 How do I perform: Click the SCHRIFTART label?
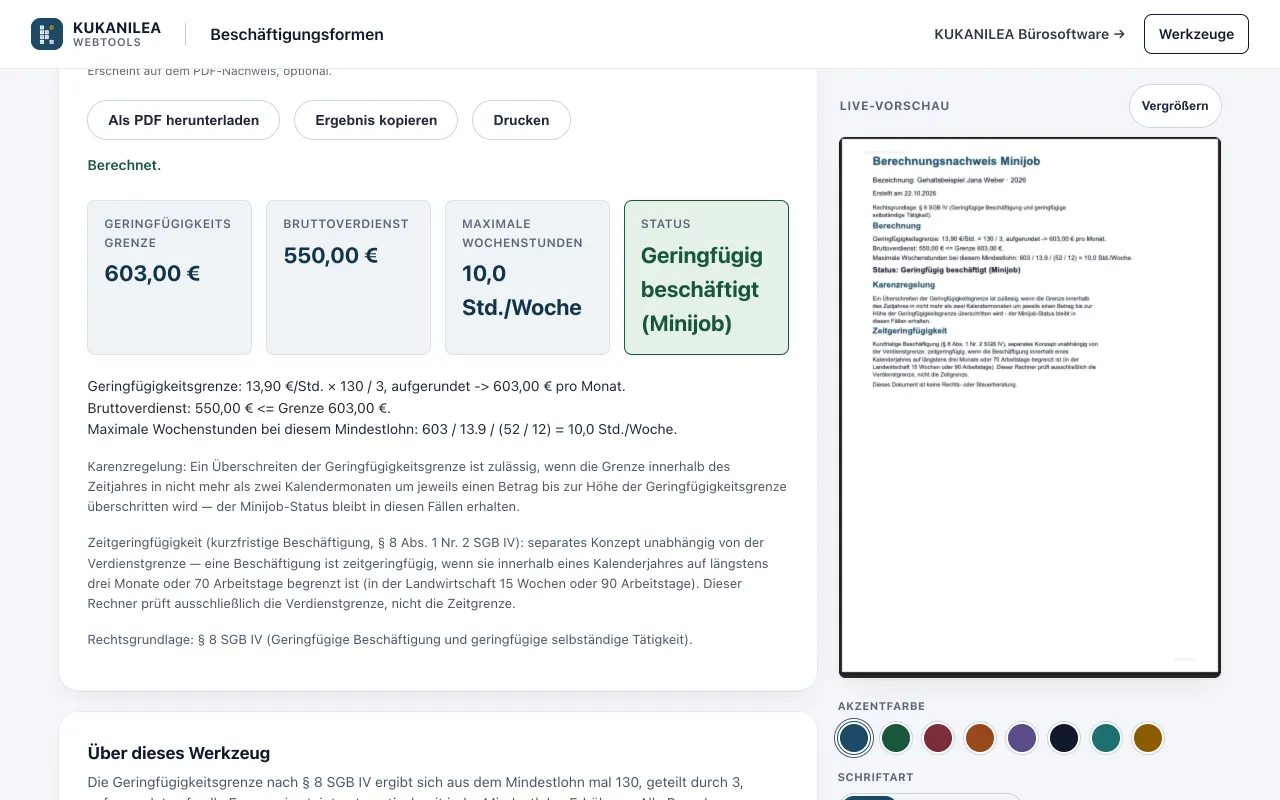876,777
